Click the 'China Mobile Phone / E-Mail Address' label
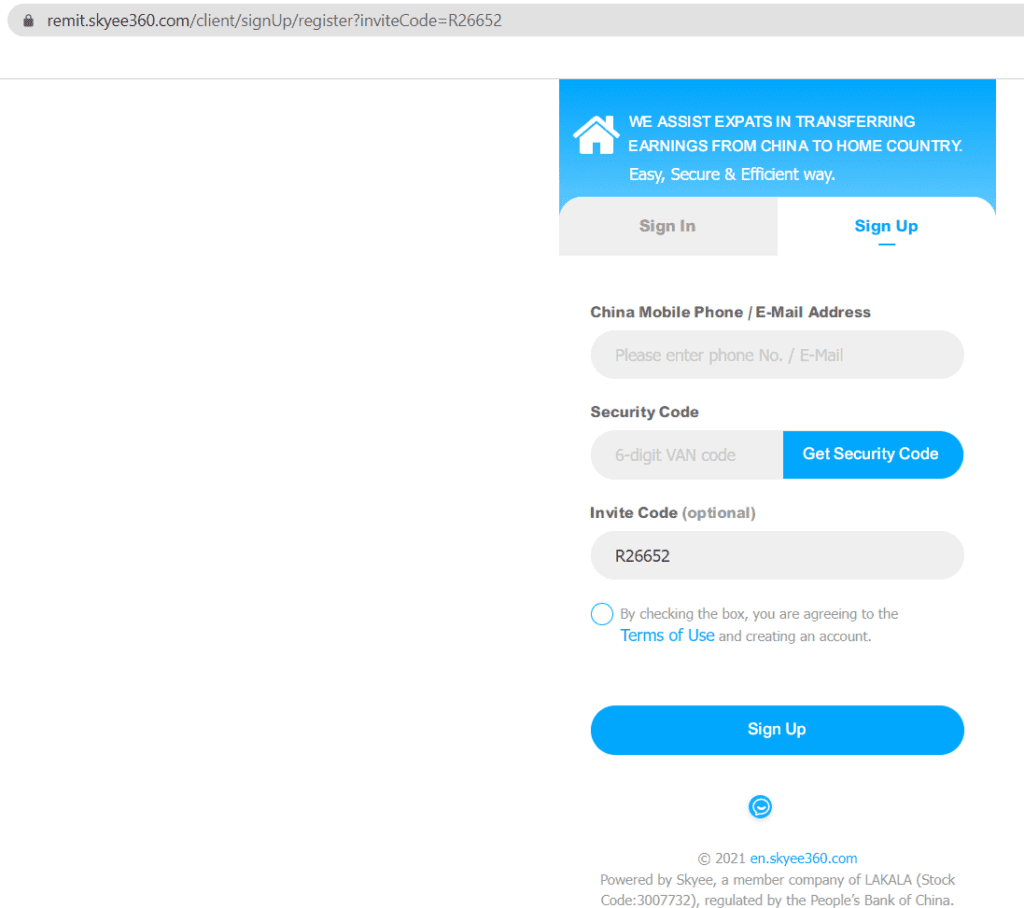 coord(730,312)
